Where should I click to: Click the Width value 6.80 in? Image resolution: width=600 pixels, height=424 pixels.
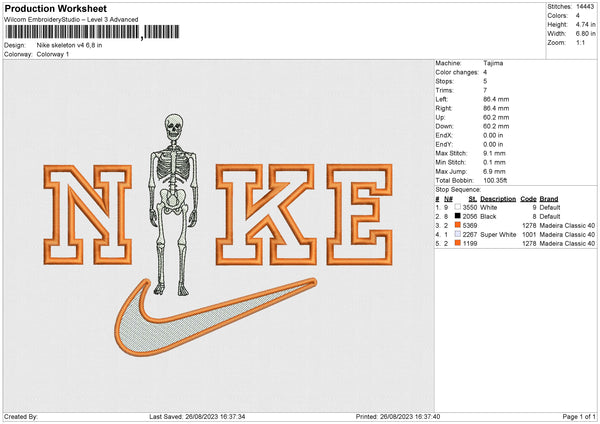pos(585,34)
